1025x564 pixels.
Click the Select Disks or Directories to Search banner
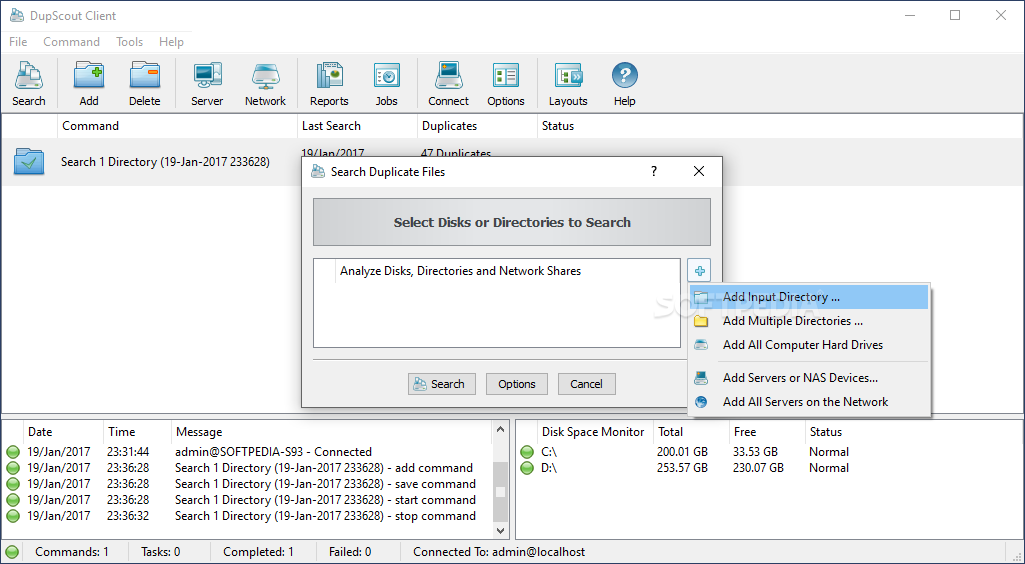coord(512,222)
